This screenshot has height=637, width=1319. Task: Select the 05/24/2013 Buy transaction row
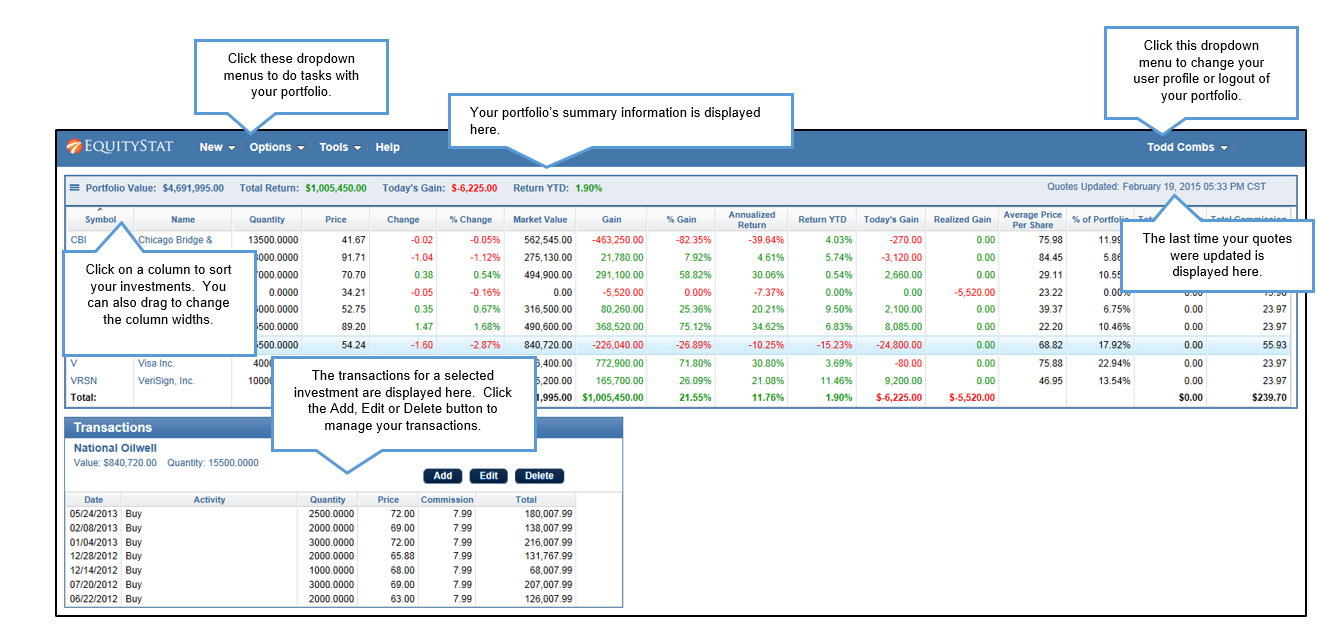(x=320, y=513)
